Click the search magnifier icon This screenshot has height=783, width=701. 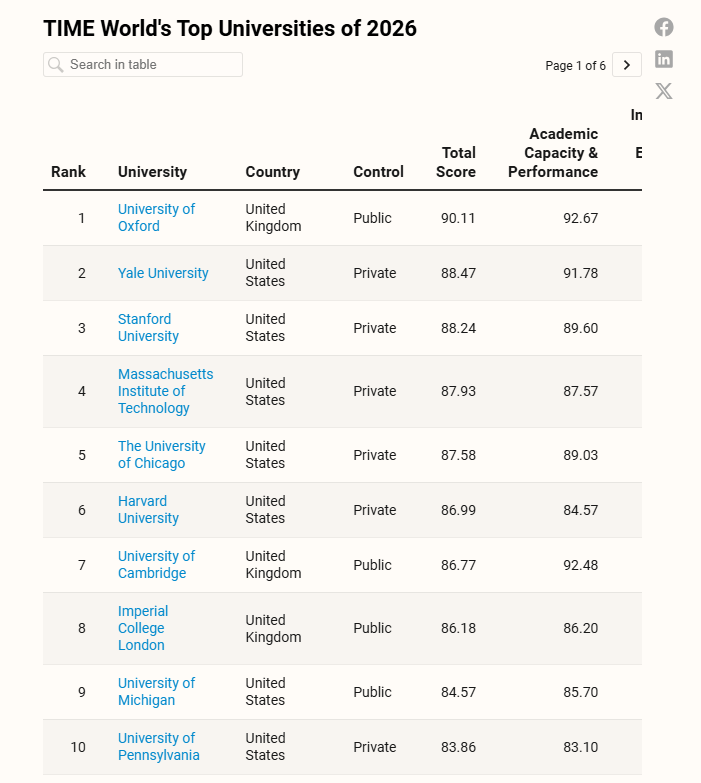point(56,65)
